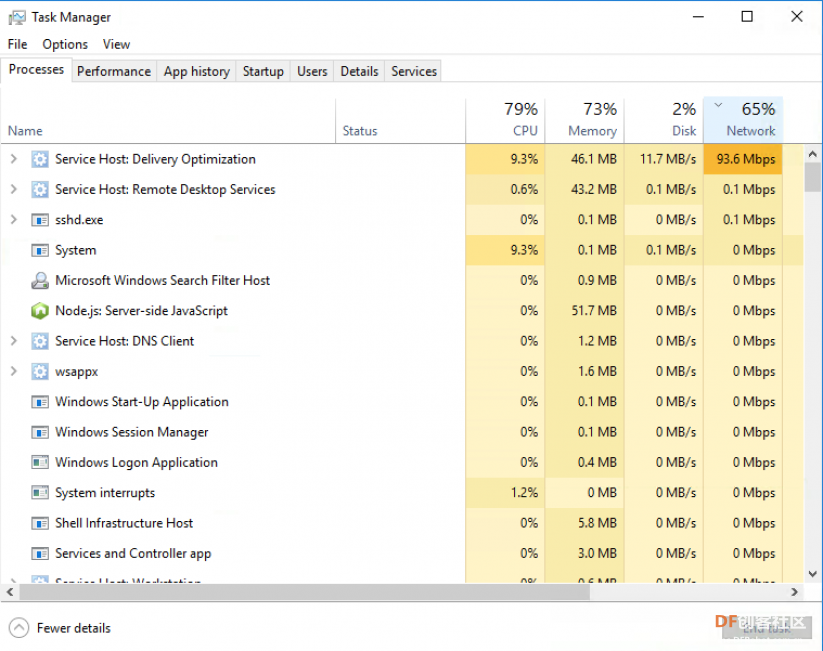Click the vertical scrollbar down arrow
The height and width of the screenshot is (651, 823).
pos(813,574)
